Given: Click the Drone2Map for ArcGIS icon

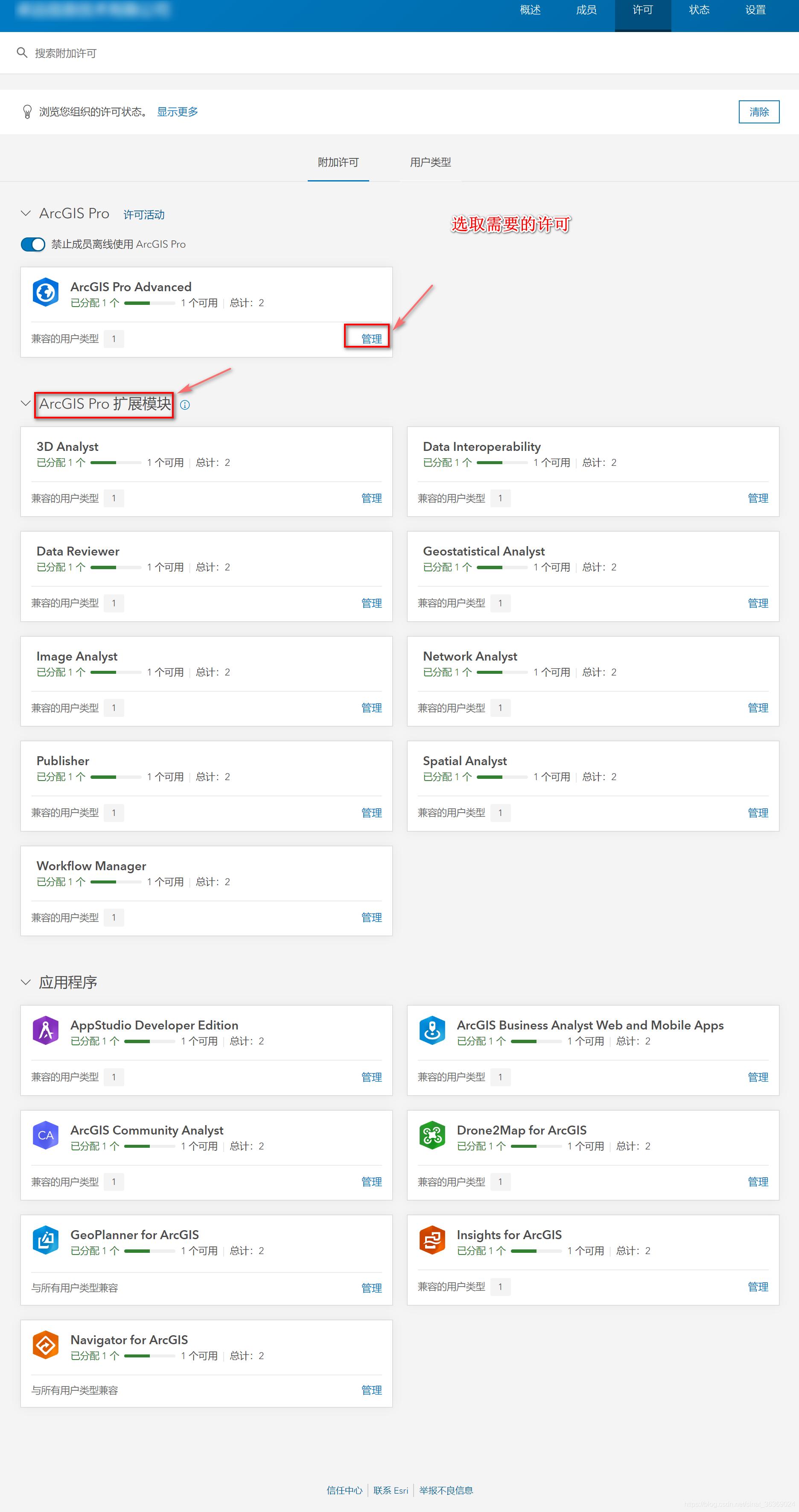Looking at the screenshot, I should tap(432, 1135).
